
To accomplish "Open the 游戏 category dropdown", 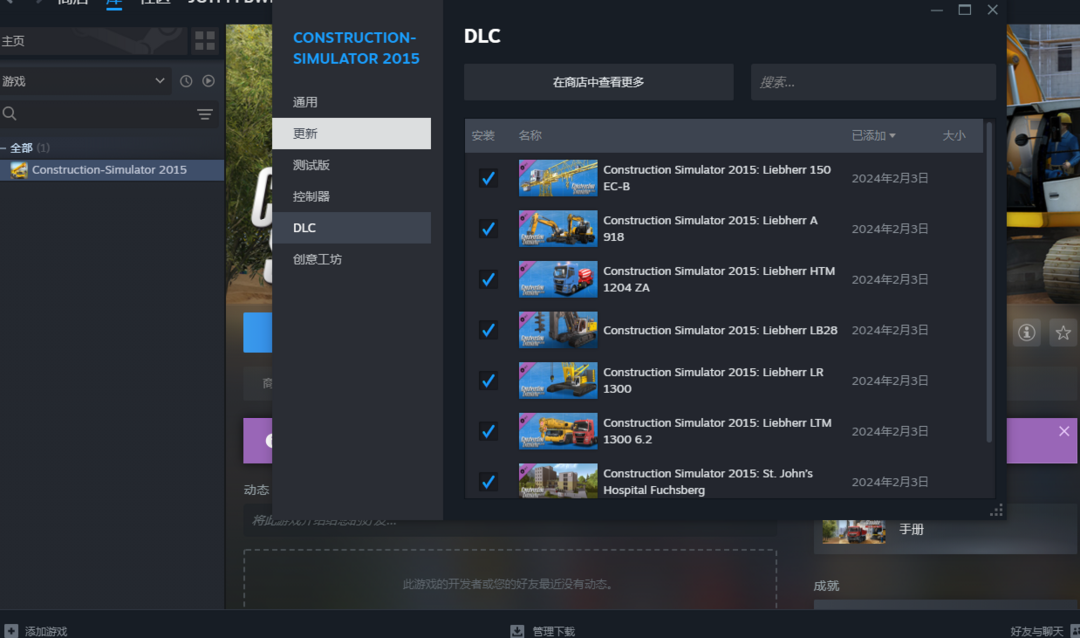I will tap(84, 81).
